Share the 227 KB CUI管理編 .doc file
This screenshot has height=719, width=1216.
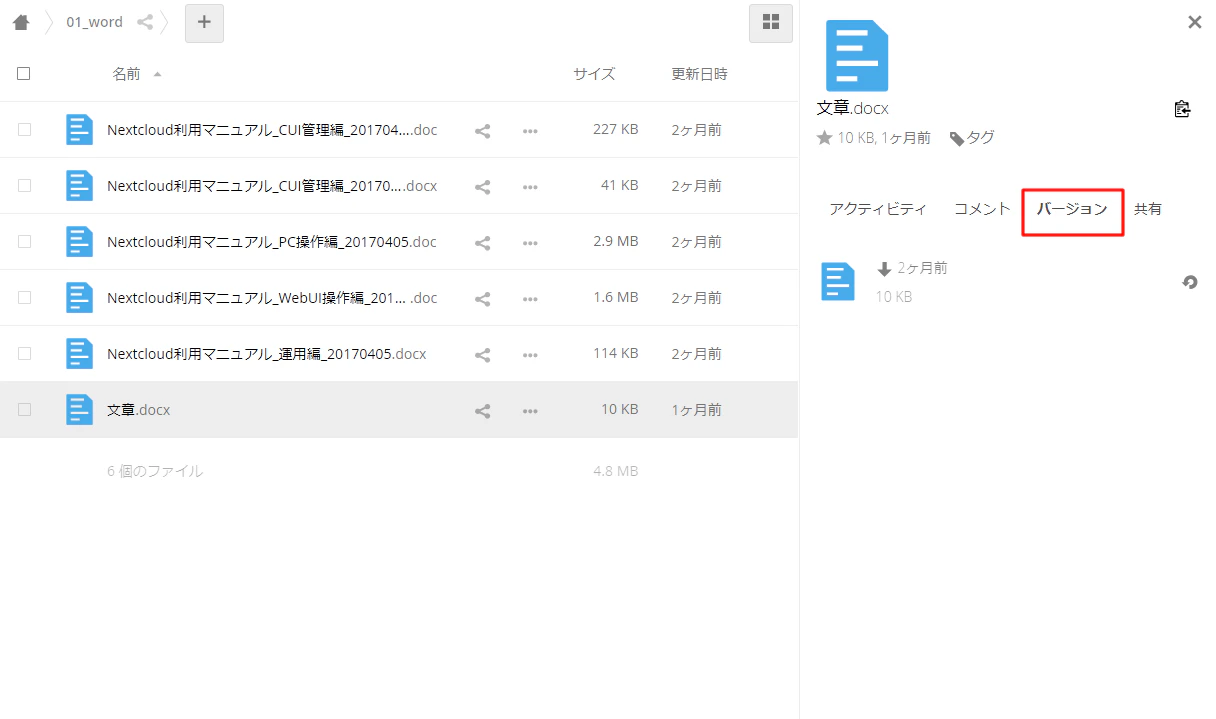[482, 130]
